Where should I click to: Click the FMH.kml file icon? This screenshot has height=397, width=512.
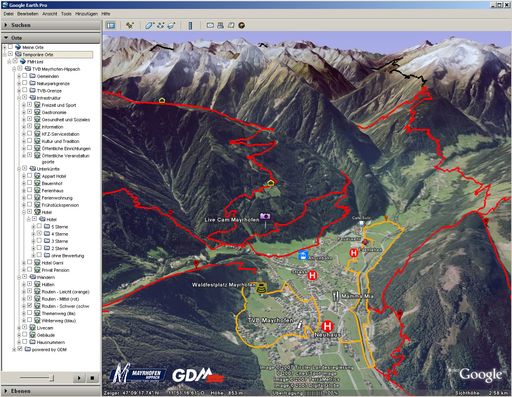coord(23,62)
